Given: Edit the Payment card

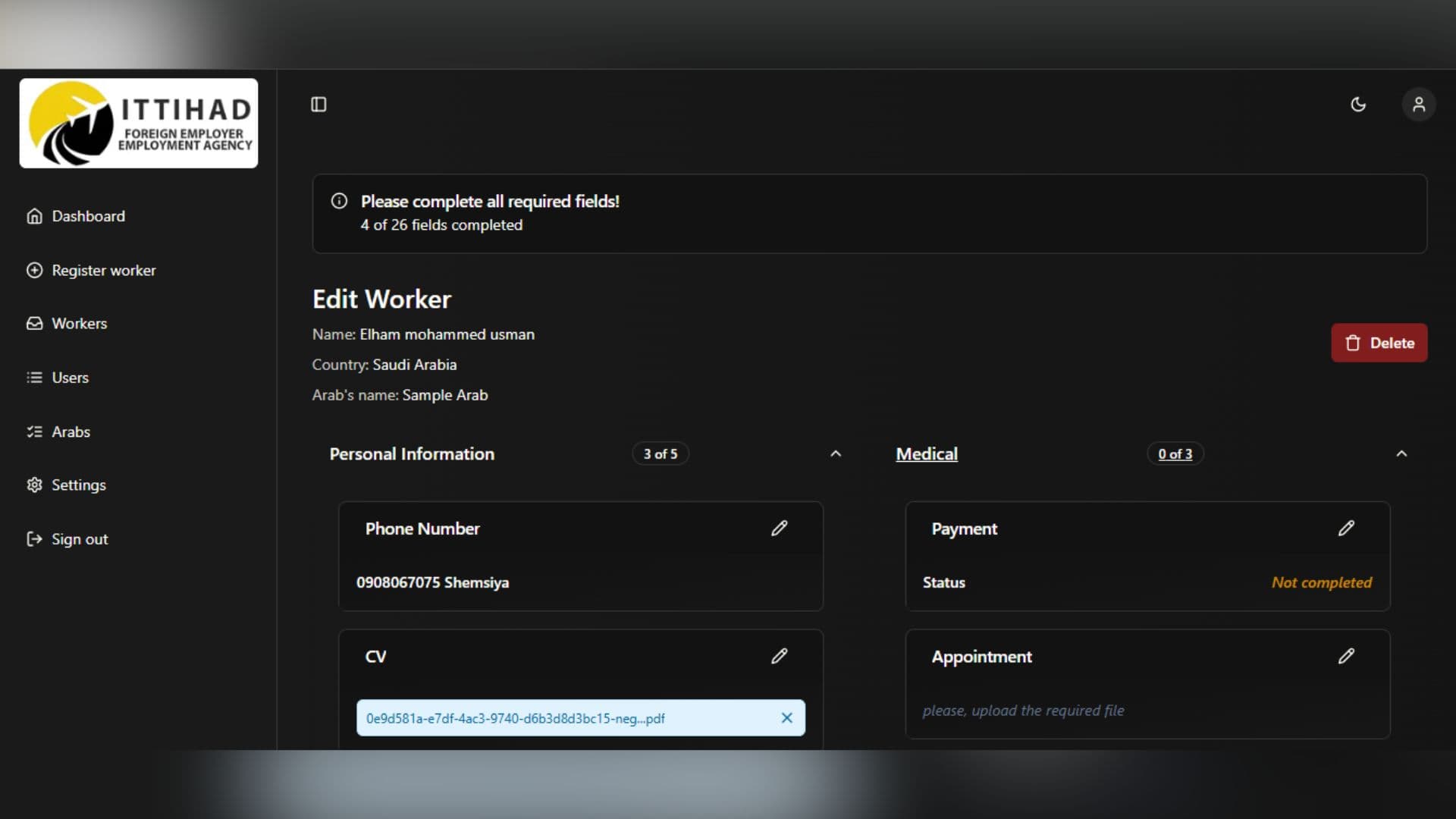Looking at the screenshot, I should tap(1346, 529).
